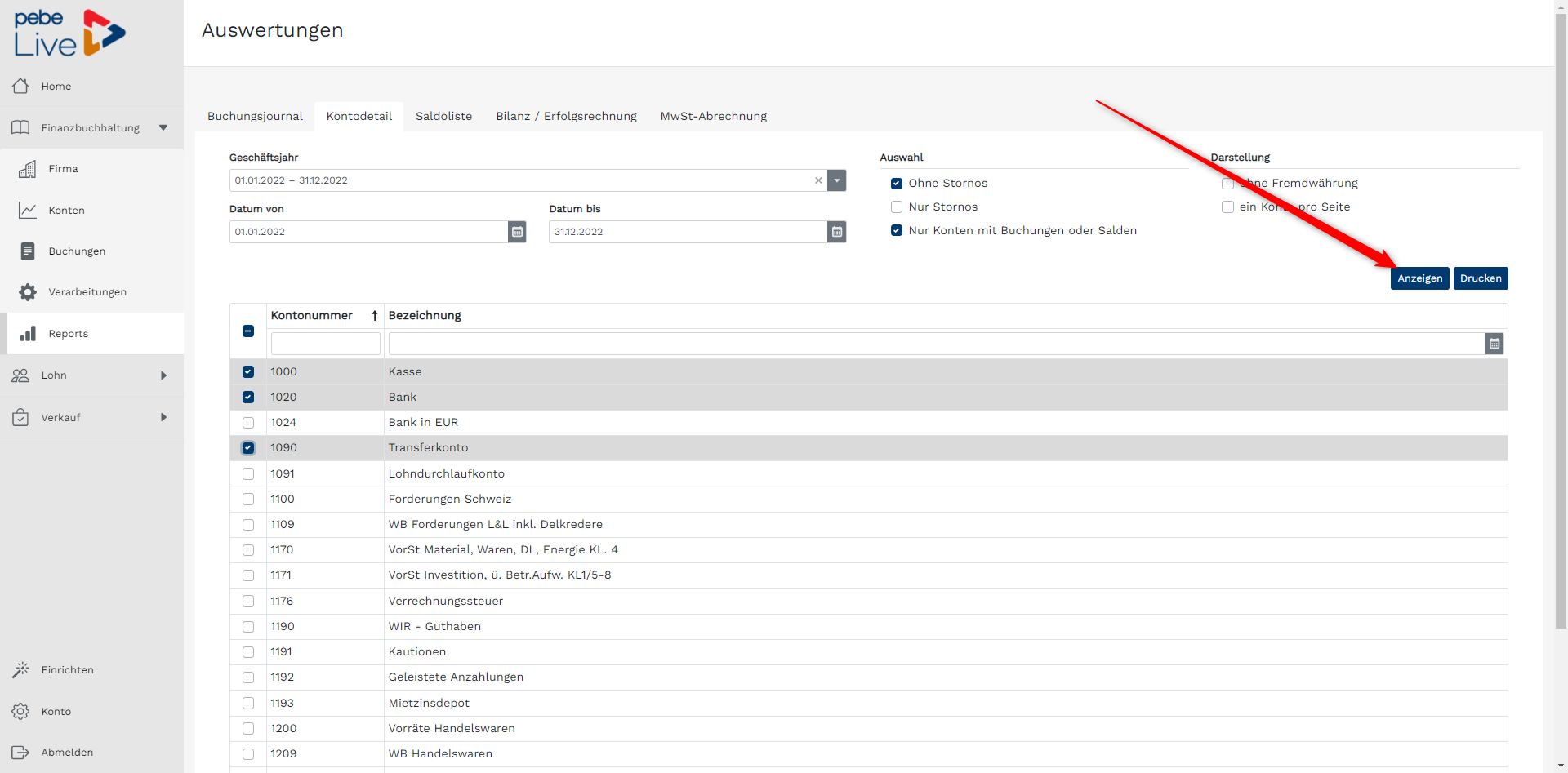Open the Bilanz / Erfolgsrechnung tab
The image size is (1568, 773).
566,116
